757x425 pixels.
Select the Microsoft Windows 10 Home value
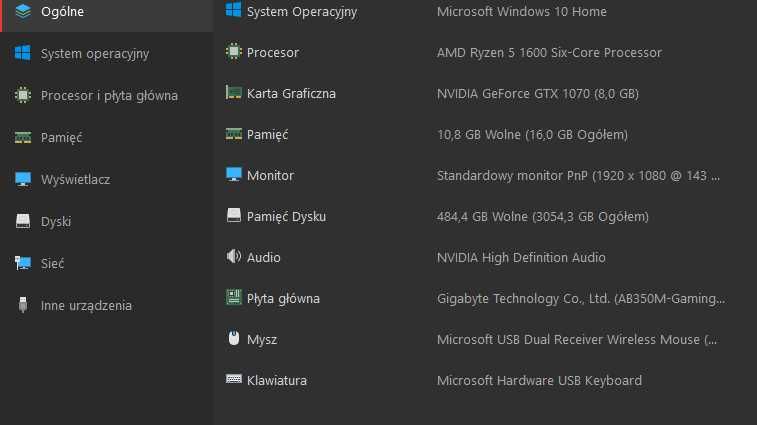pos(522,12)
